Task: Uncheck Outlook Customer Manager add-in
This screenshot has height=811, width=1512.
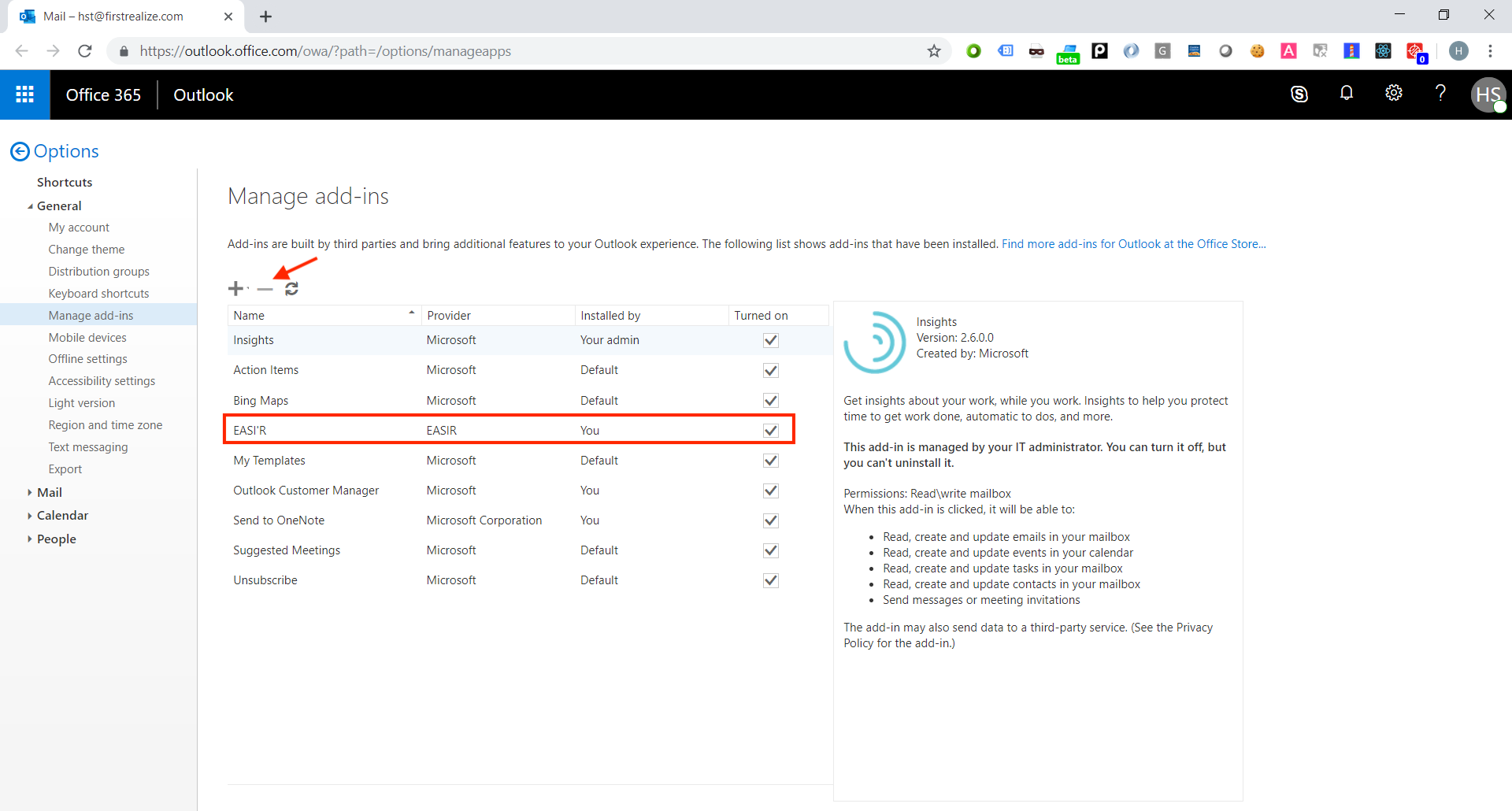Action: click(771, 491)
